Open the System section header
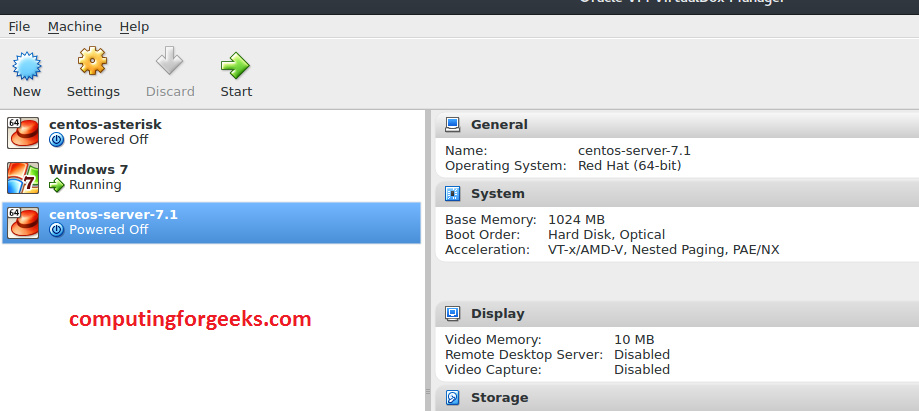 point(677,193)
